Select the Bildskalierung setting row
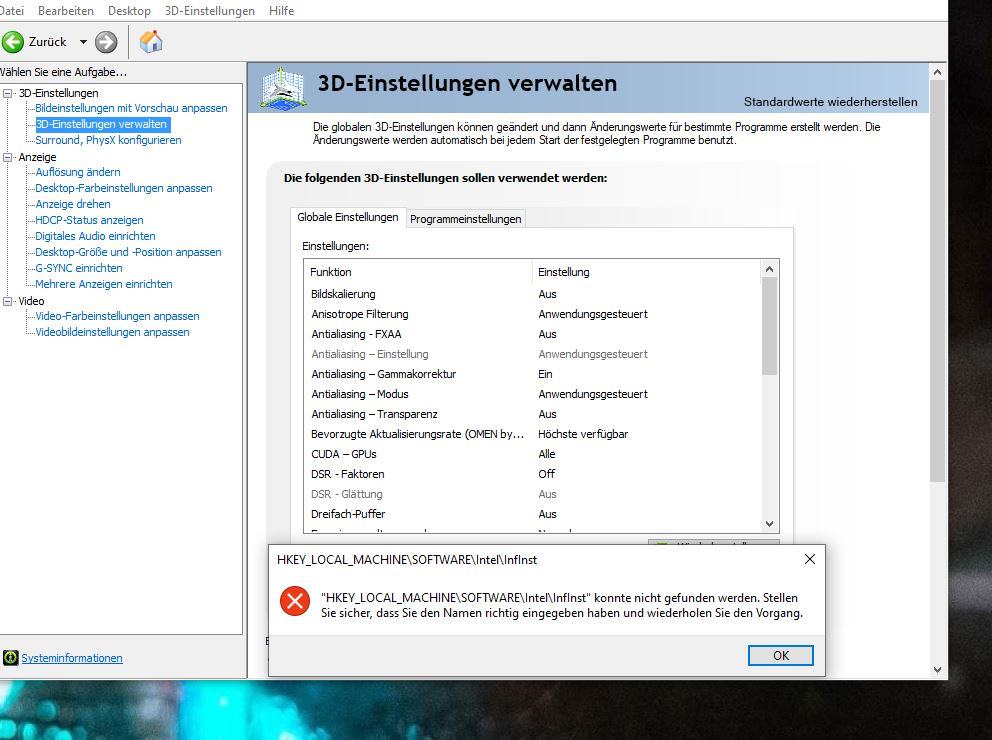992x740 pixels. coord(533,294)
